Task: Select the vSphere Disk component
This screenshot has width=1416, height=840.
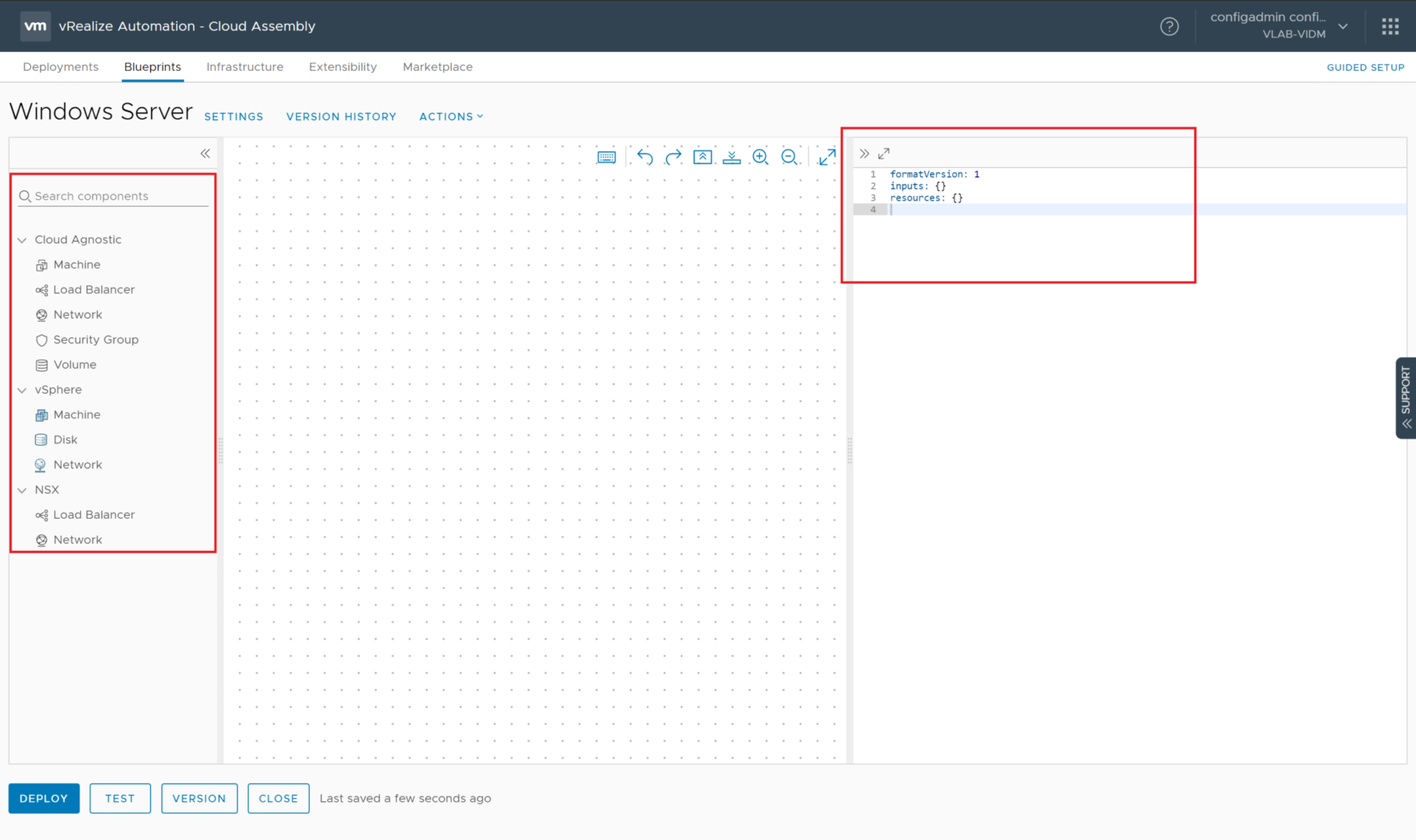Action: pos(65,440)
